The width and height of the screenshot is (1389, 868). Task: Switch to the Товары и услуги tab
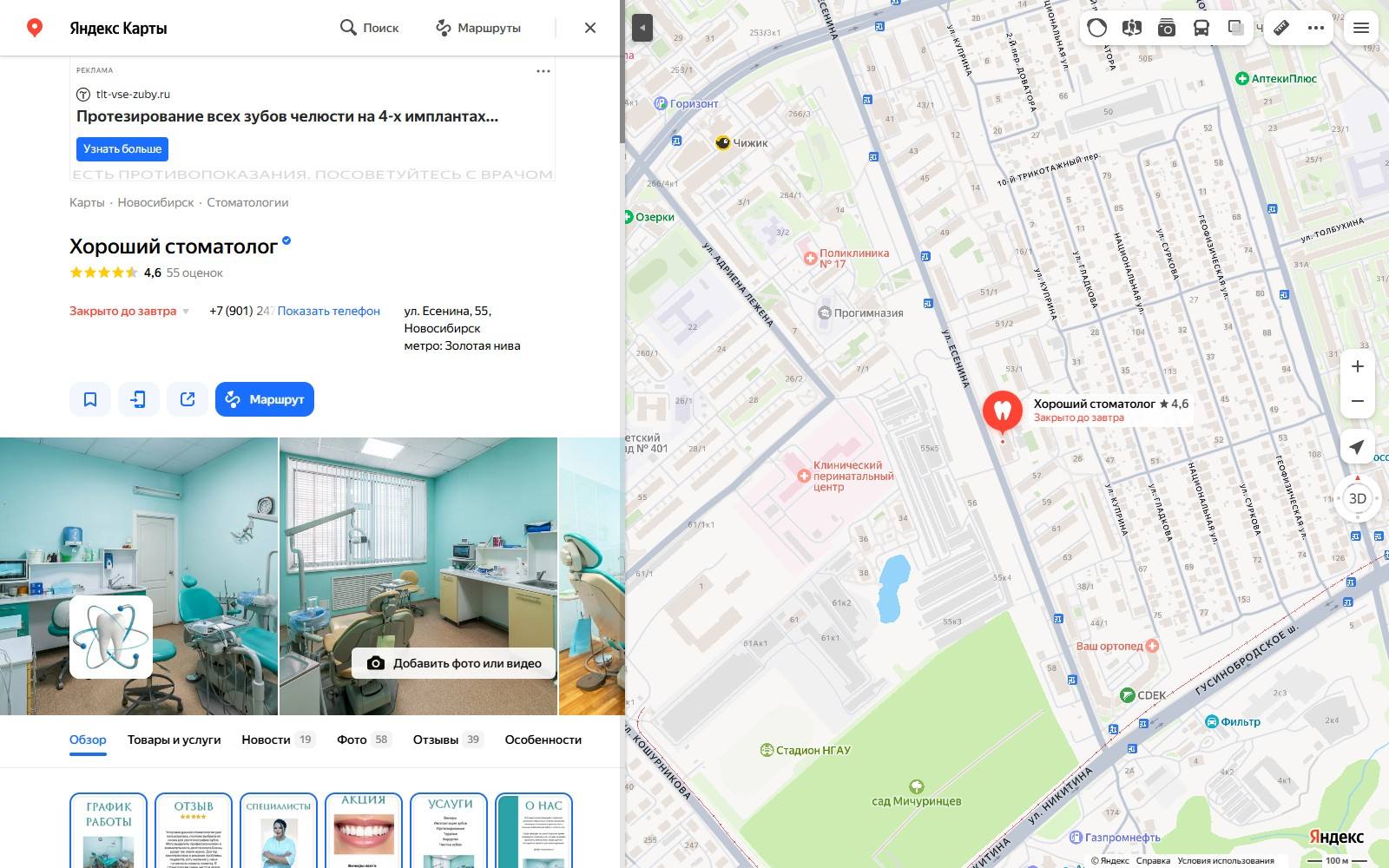click(174, 740)
